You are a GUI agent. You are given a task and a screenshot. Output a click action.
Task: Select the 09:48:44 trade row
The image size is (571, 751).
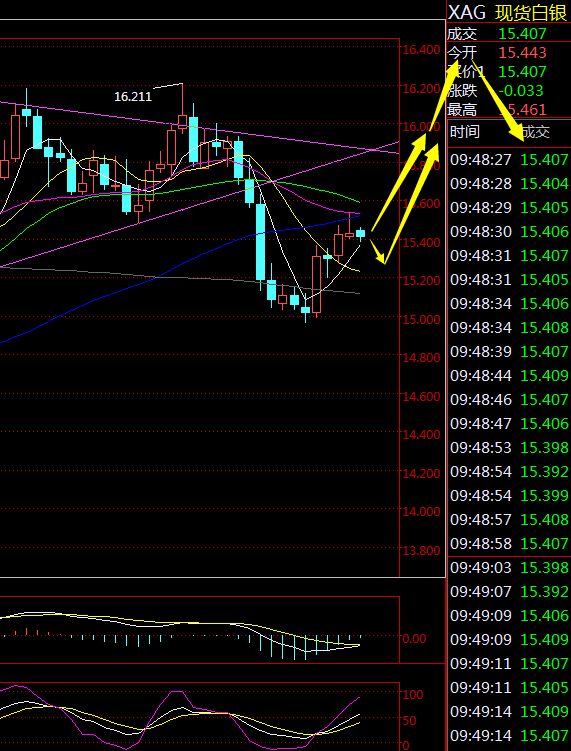[509, 376]
